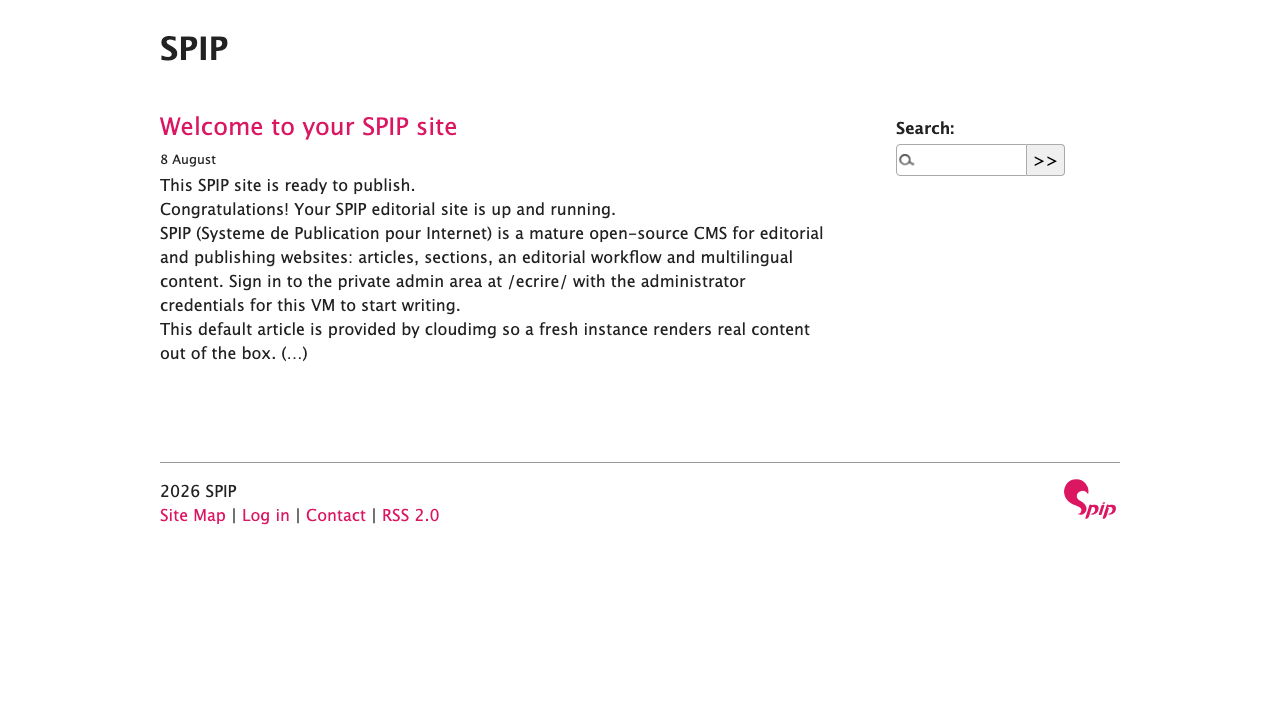Click the 'Congratulations!' sentence in the article
The width and height of the screenshot is (1280, 720).
tap(388, 210)
